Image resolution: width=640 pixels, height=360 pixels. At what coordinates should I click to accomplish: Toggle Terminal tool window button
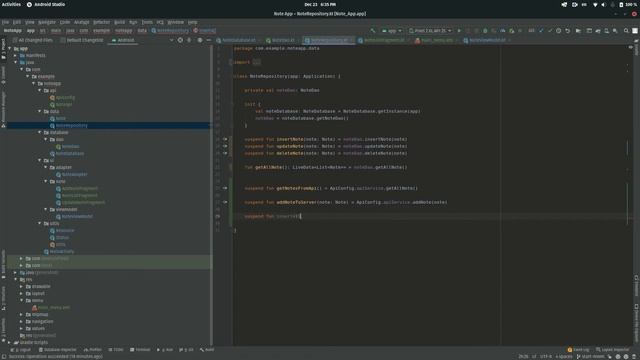(x=140, y=350)
